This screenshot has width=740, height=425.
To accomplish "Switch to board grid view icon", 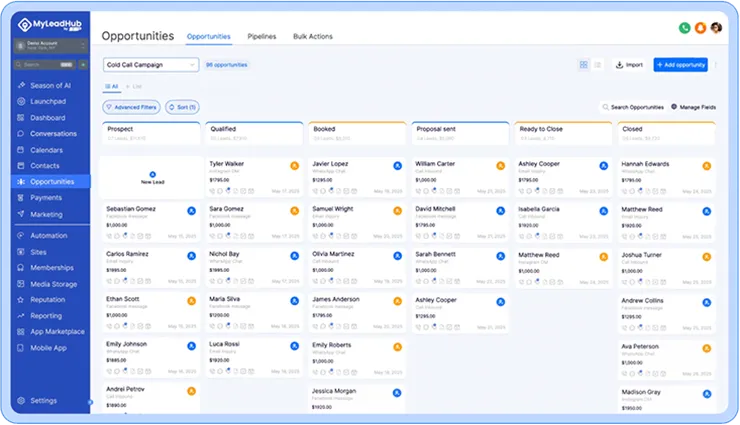I will (x=584, y=65).
